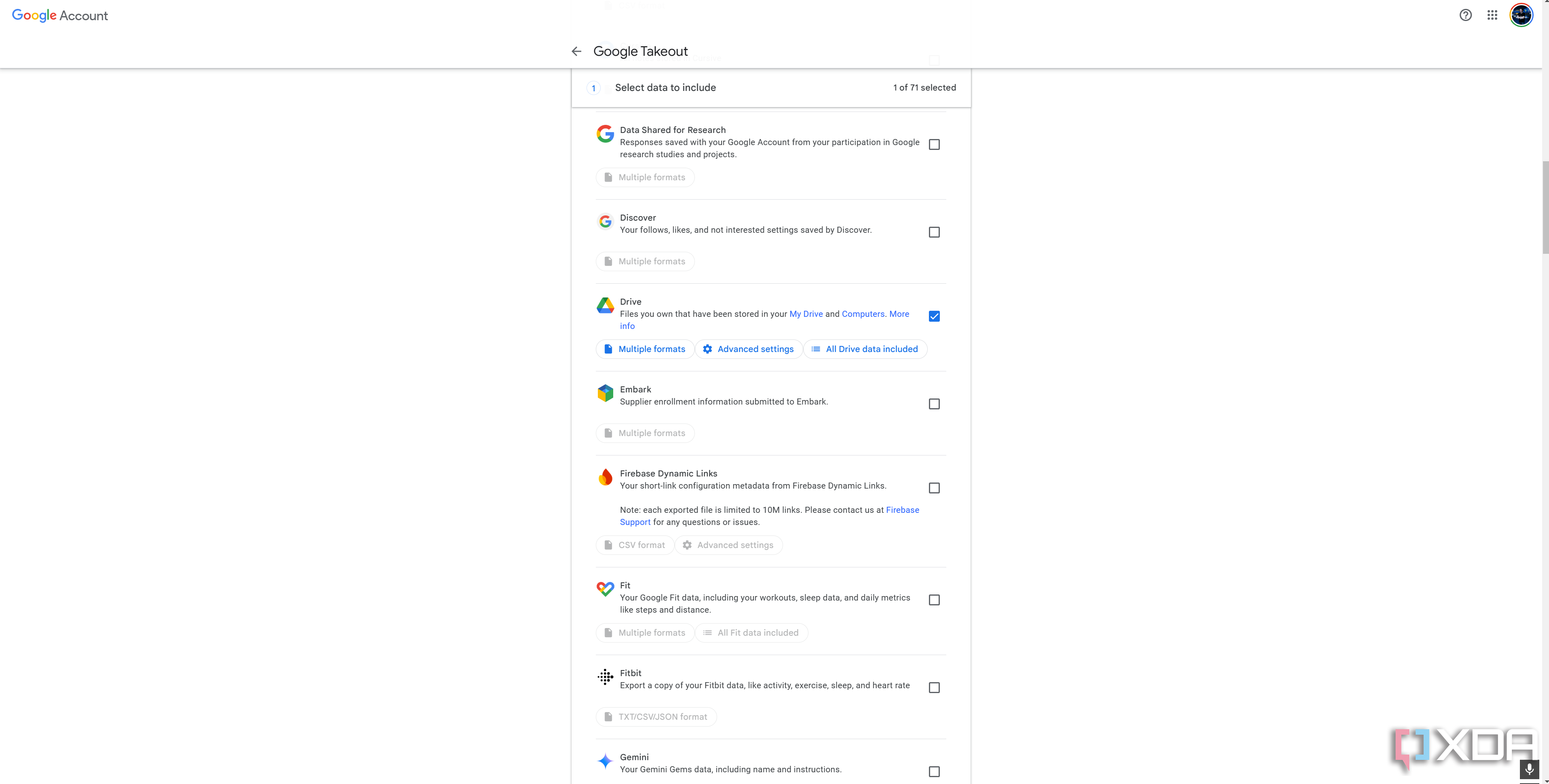Open the Firebase Support link
The height and width of the screenshot is (784, 1549).
[902, 510]
